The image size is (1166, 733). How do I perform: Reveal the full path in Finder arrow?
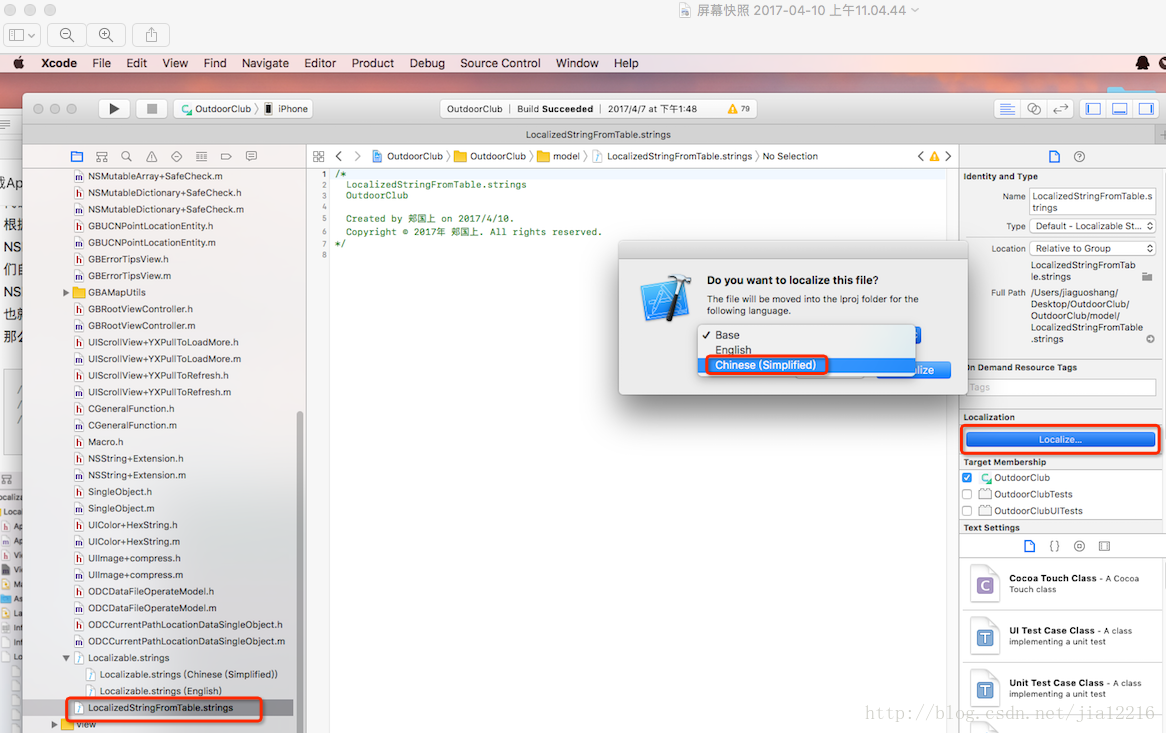point(1150,339)
